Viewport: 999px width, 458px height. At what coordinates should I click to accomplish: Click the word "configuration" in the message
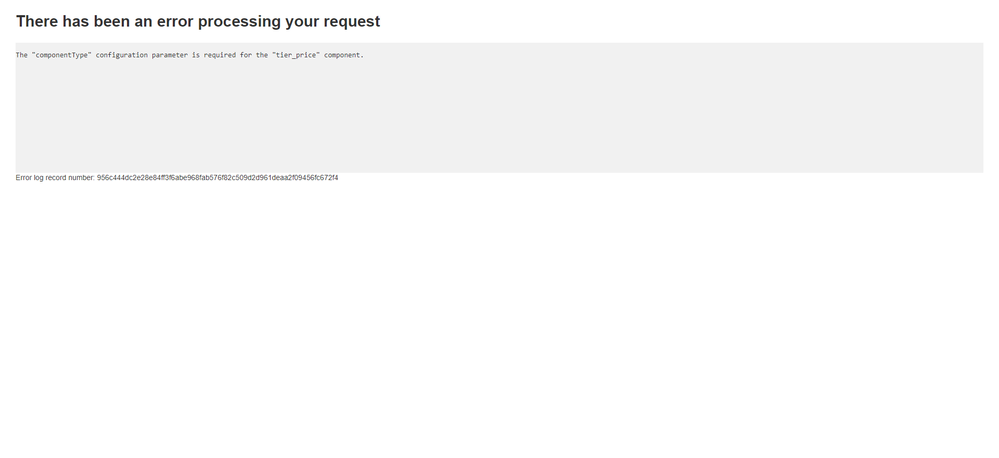pos(122,55)
